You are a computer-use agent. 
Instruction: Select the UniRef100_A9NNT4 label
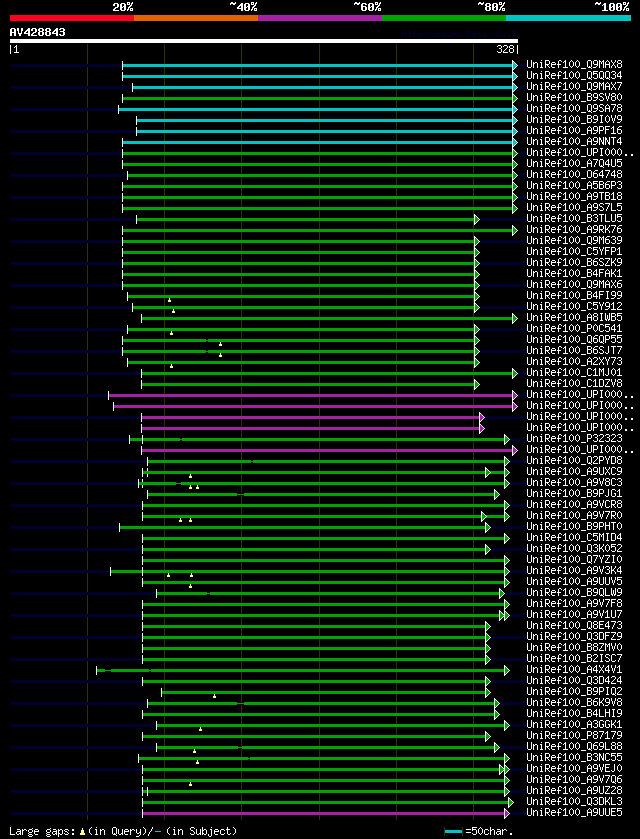tap(574, 141)
